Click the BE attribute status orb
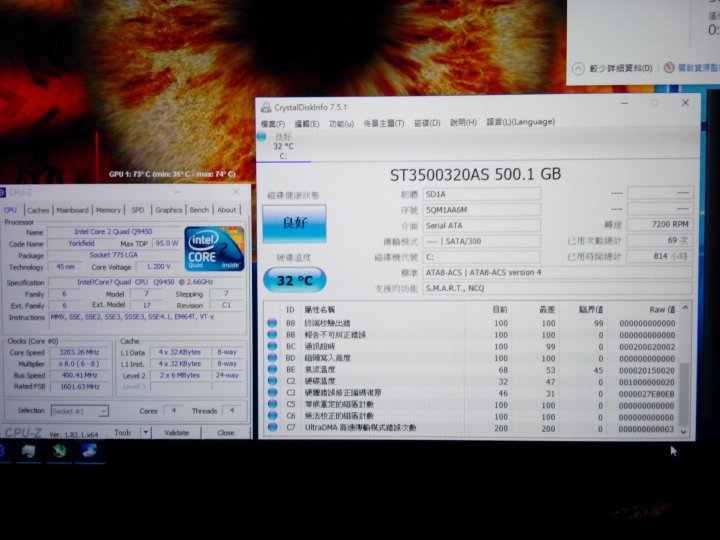The width and height of the screenshot is (720, 540). tap(272, 369)
